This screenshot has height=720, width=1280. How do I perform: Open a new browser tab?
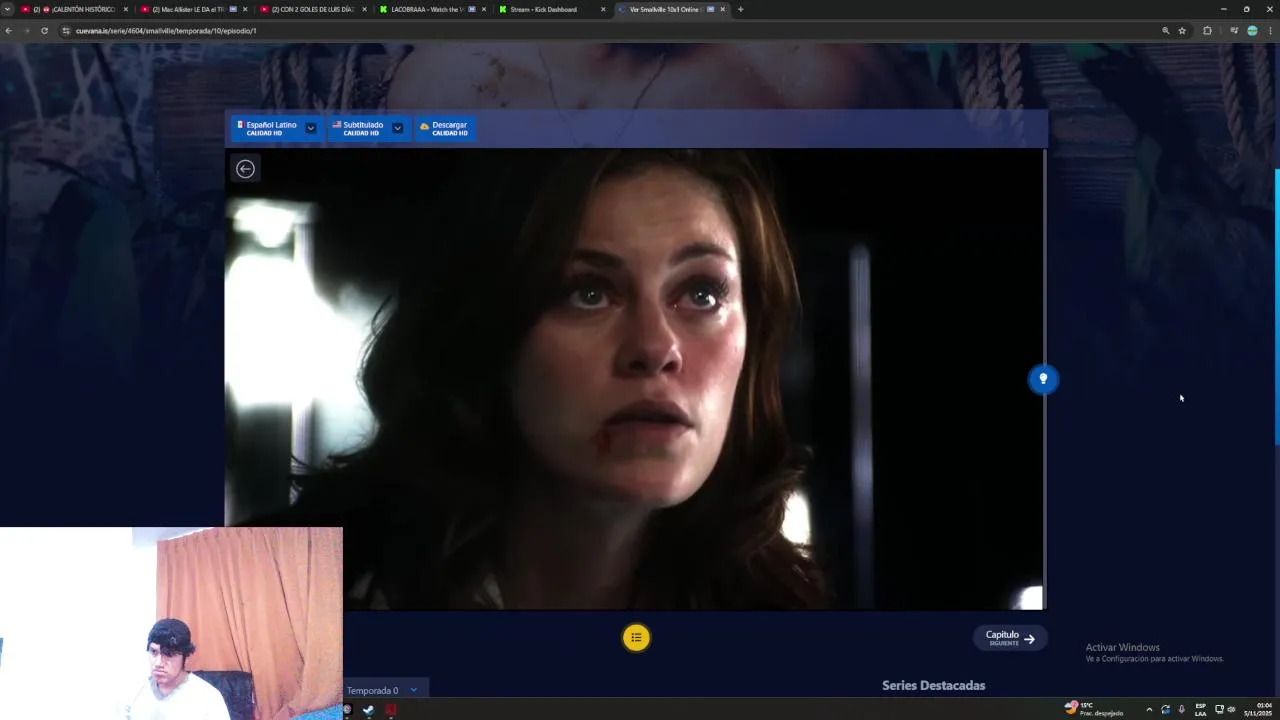click(740, 9)
